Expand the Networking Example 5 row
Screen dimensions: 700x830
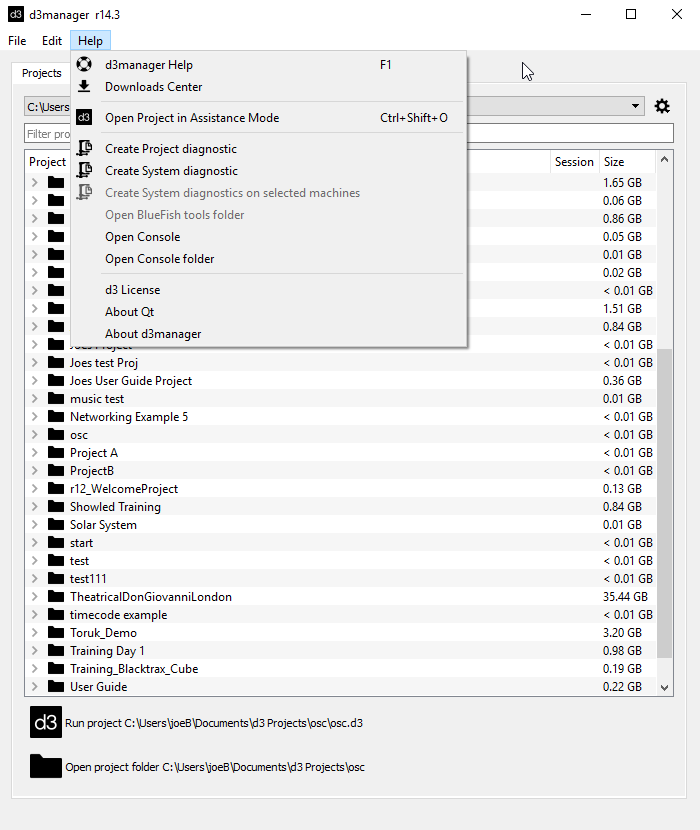click(x=34, y=417)
